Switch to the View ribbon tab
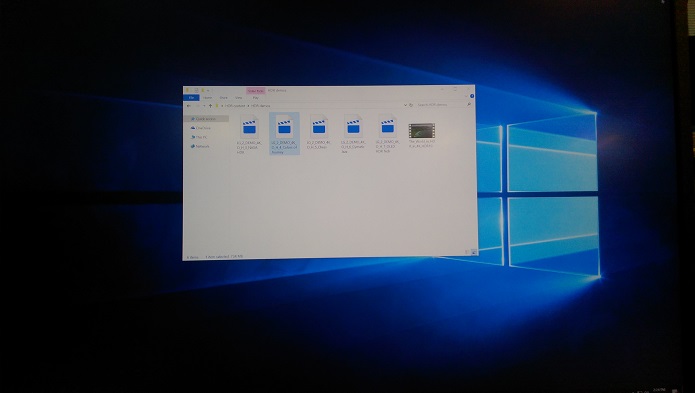The image size is (695, 393). (x=238, y=97)
